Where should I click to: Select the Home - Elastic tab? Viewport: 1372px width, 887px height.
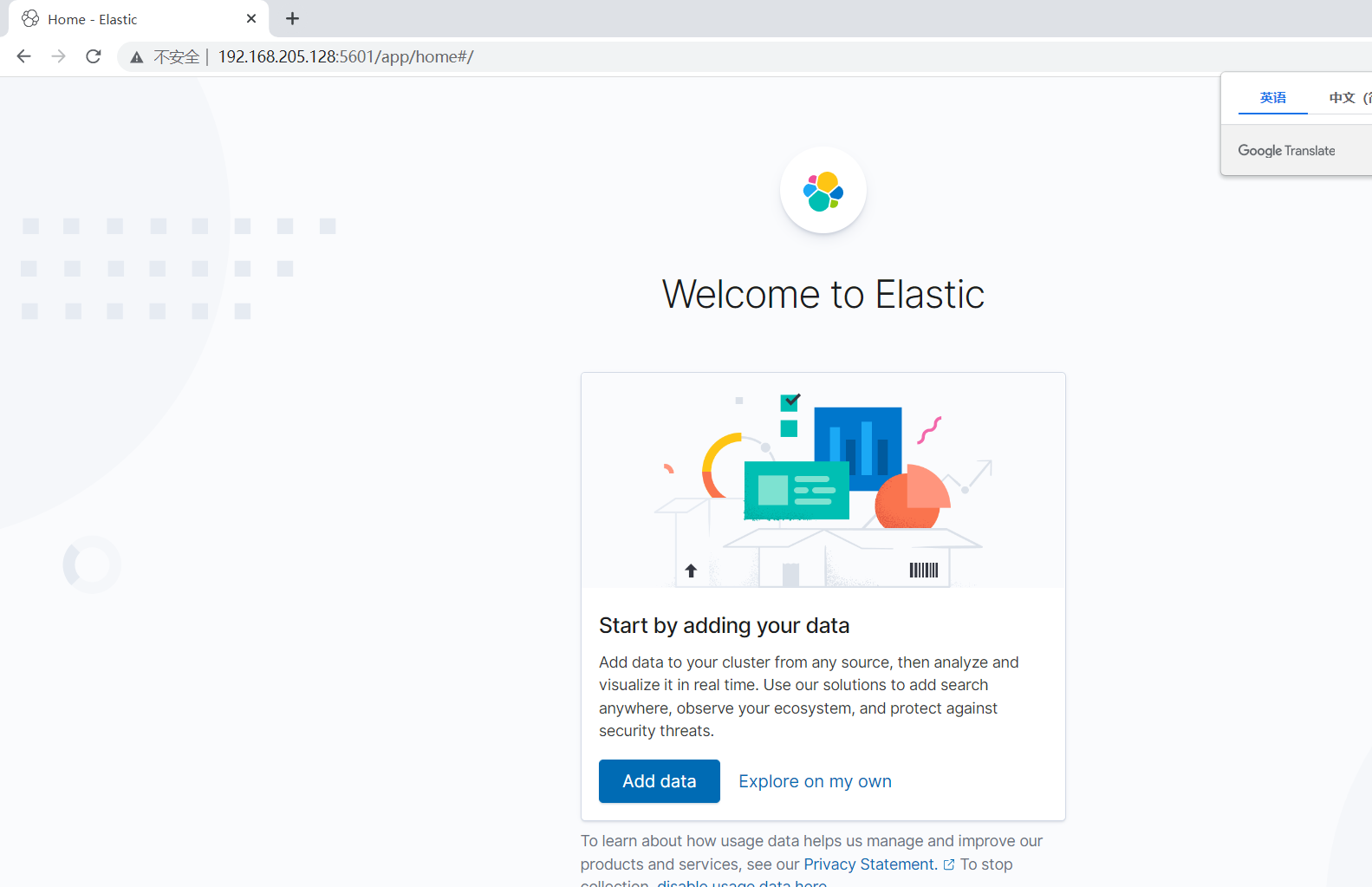click(139, 19)
